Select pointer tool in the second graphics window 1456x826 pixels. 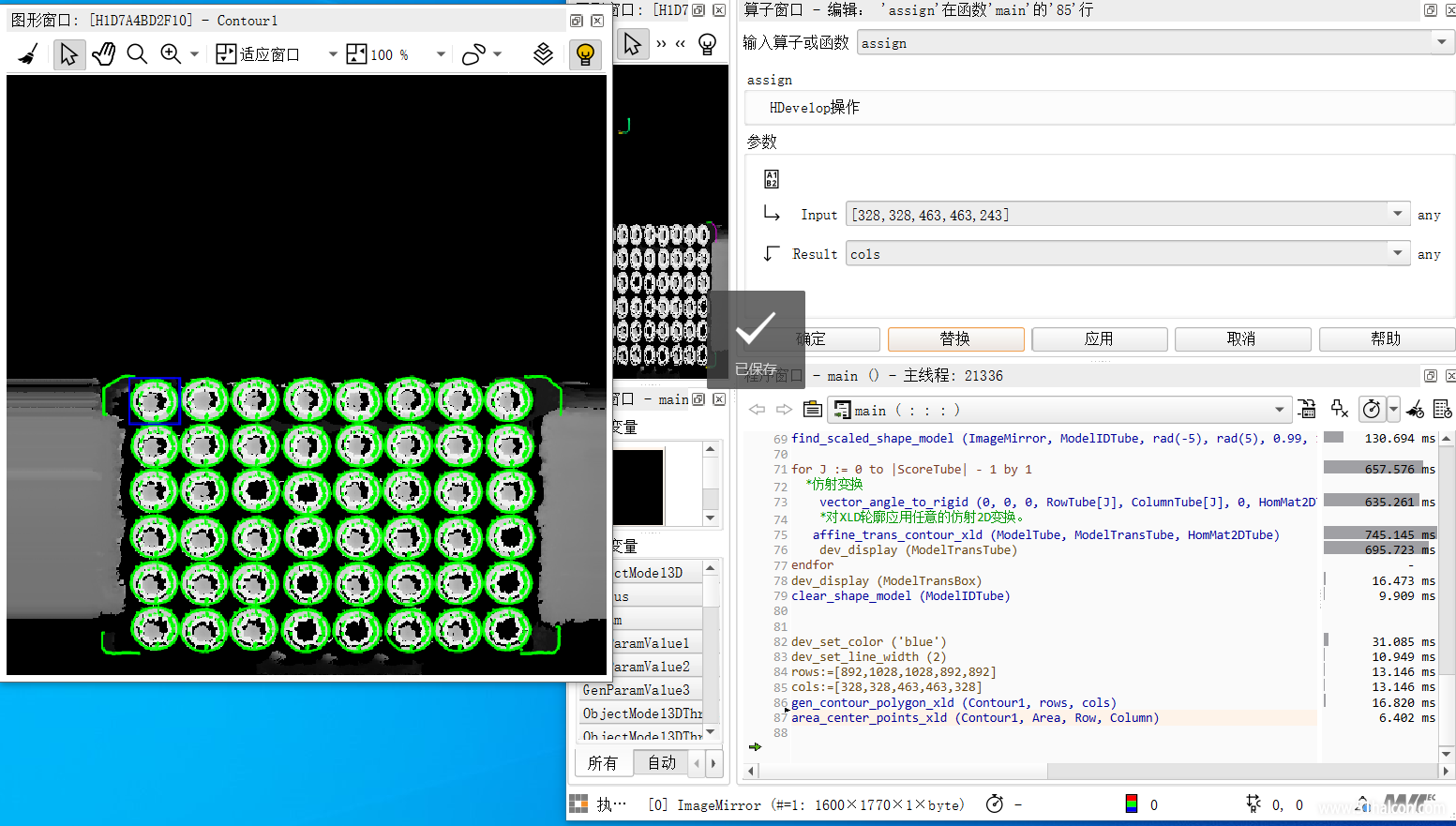pyautogui.click(x=633, y=44)
